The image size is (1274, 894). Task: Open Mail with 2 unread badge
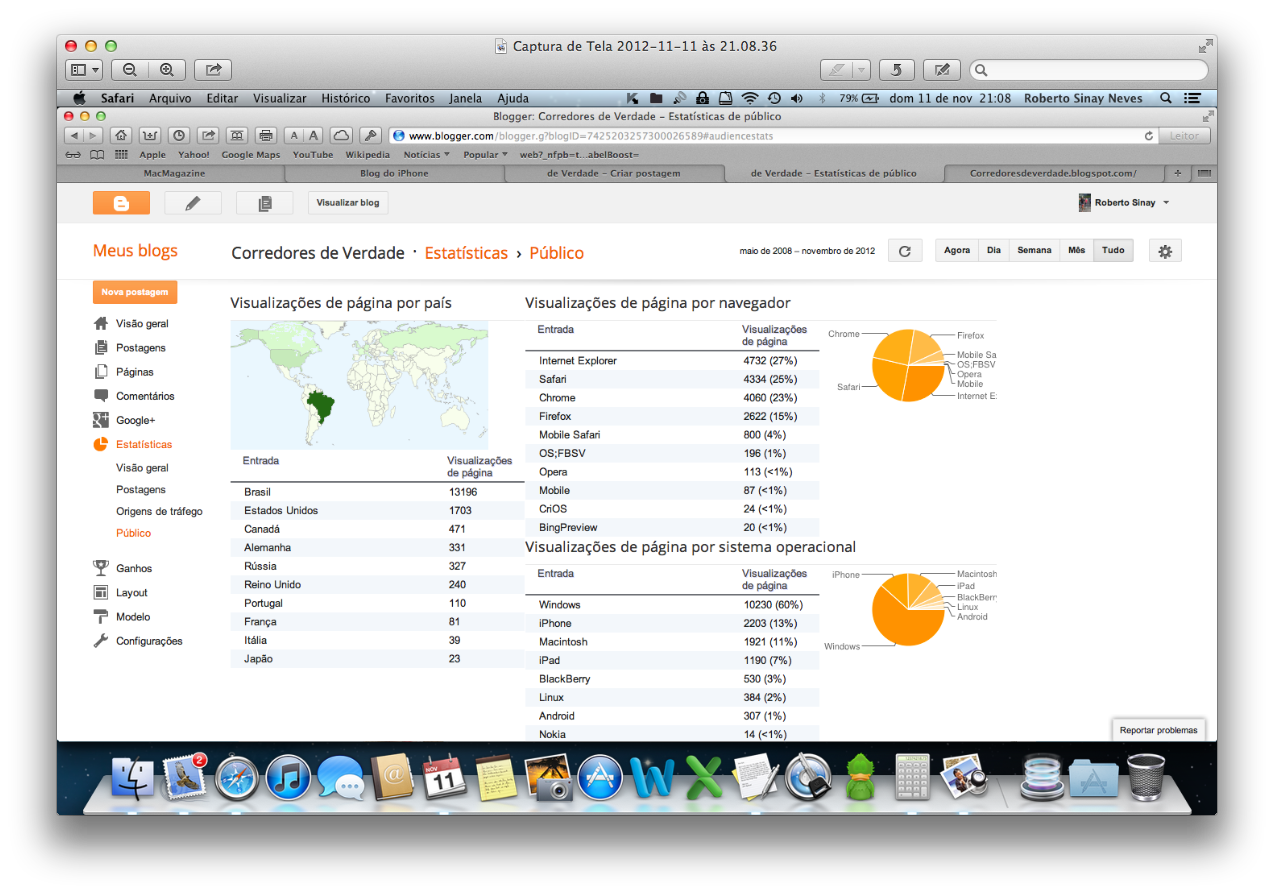[x=184, y=778]
